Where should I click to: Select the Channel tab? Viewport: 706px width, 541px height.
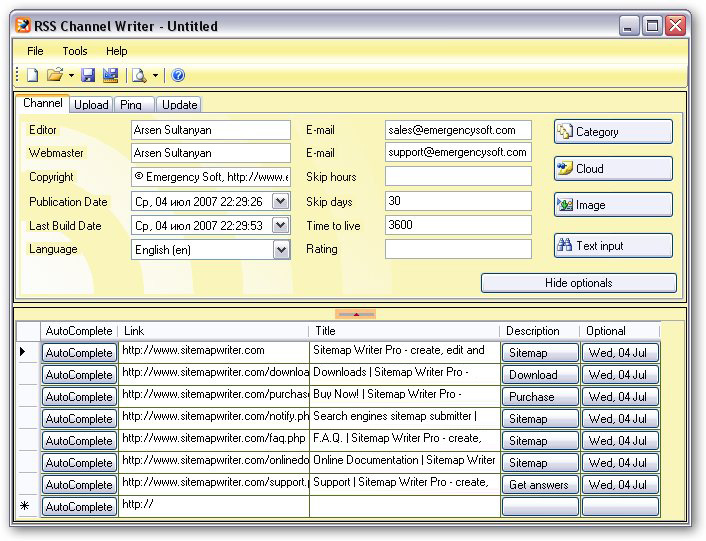43,103
